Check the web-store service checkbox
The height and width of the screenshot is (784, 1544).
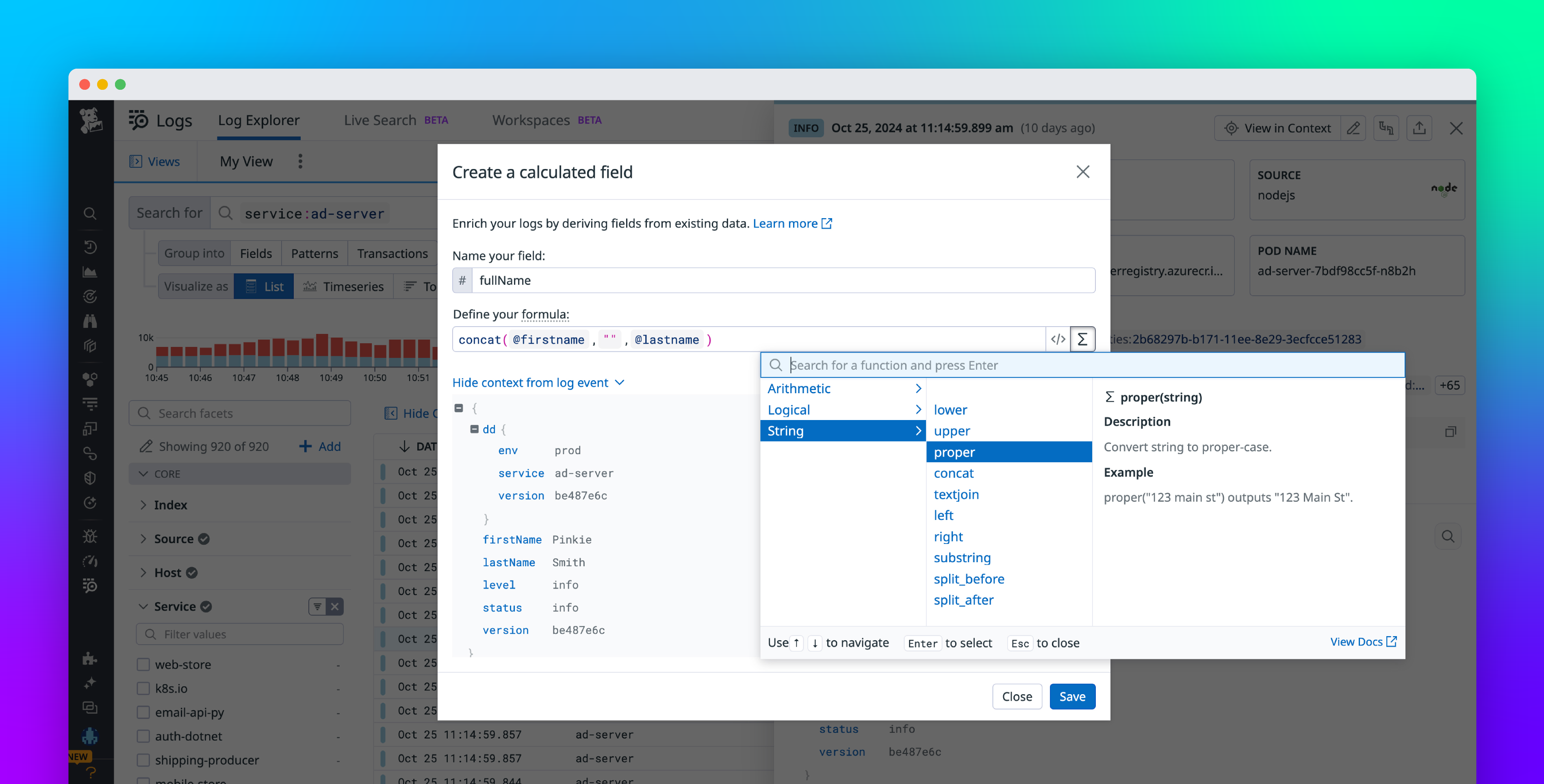pyautogui.click(x=143, y=664)
